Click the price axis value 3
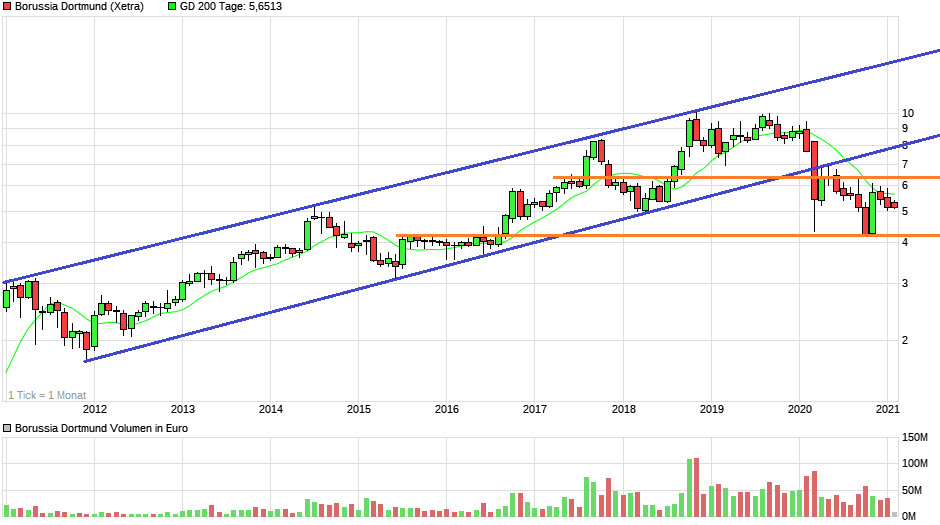The image size is (940, 525). click(905, 283)
